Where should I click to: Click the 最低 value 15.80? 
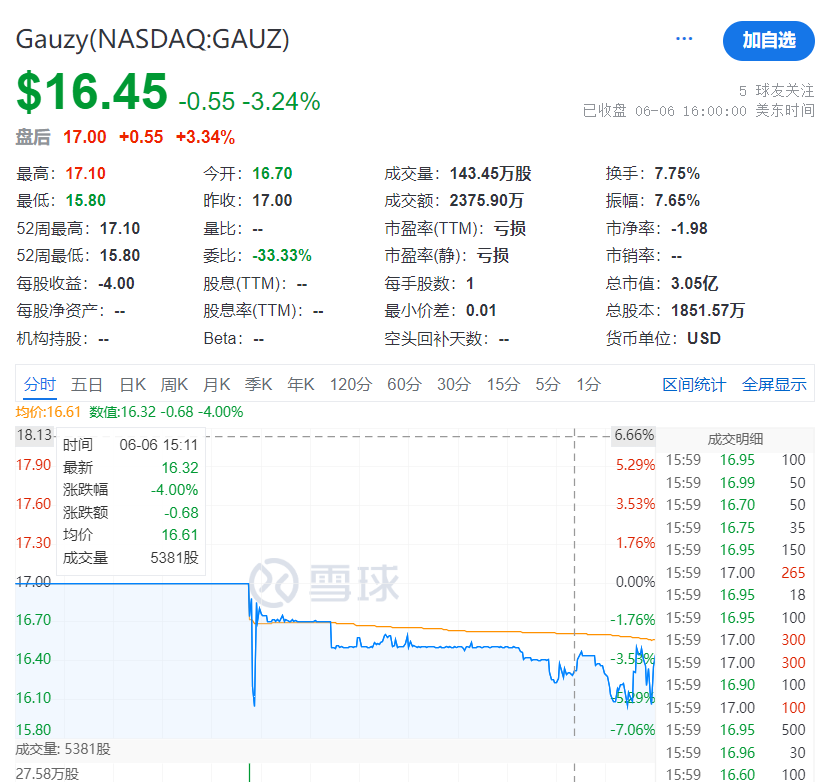(x=85, y=201)
